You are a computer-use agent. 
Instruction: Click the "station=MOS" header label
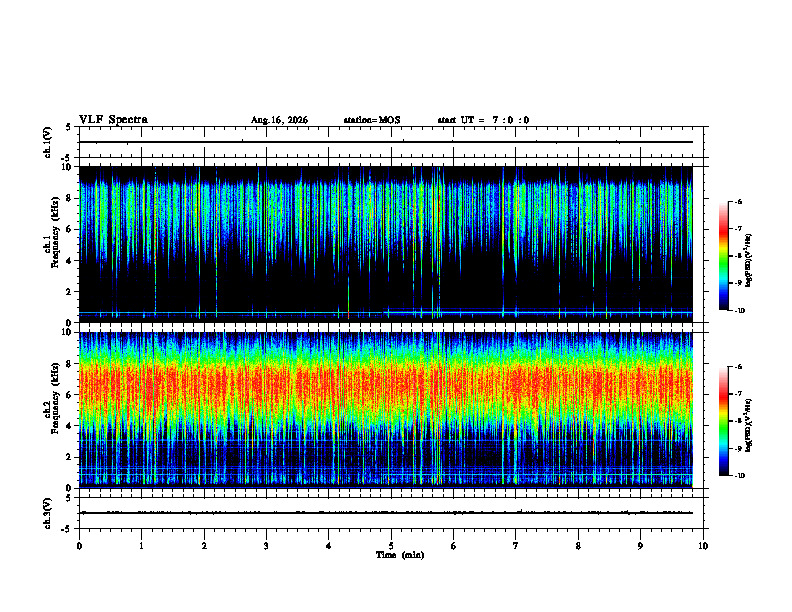pyautogui.click(x=372, y=120)
